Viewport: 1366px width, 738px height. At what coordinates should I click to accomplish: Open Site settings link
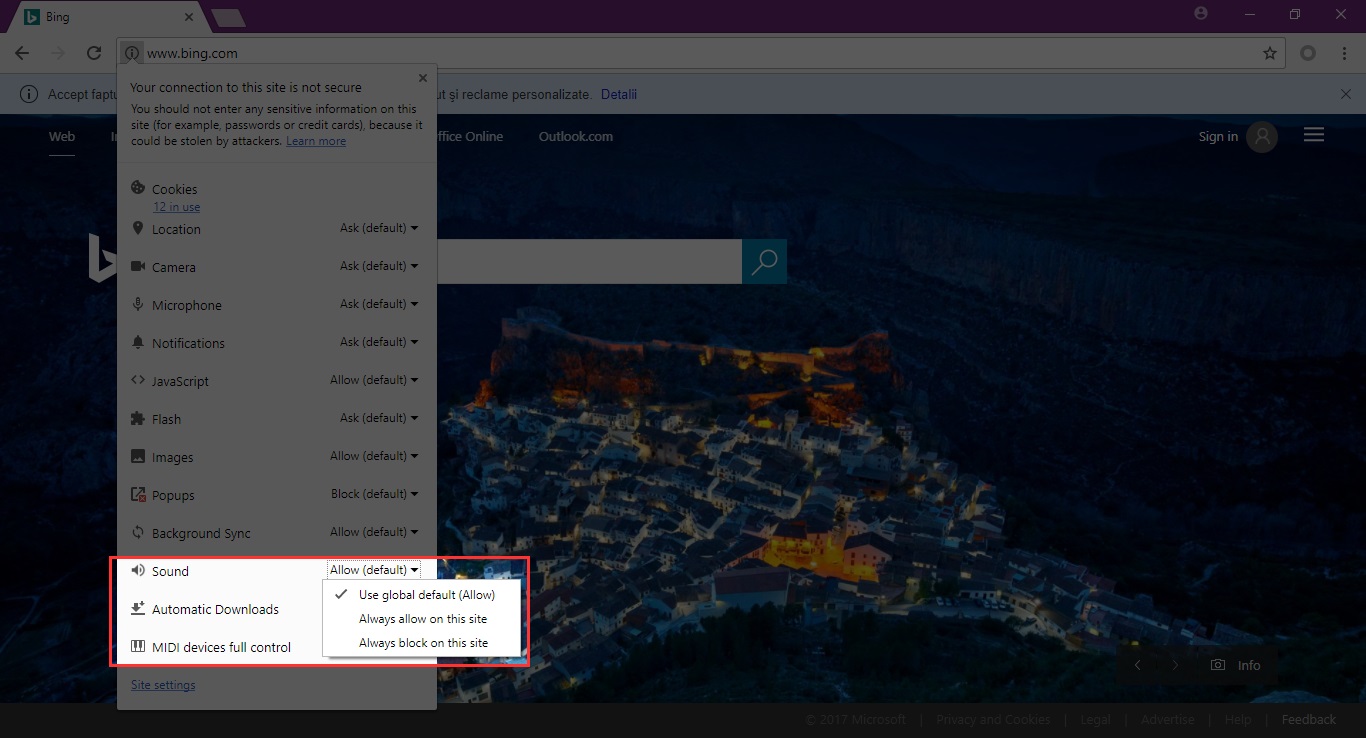coord(163,685)
